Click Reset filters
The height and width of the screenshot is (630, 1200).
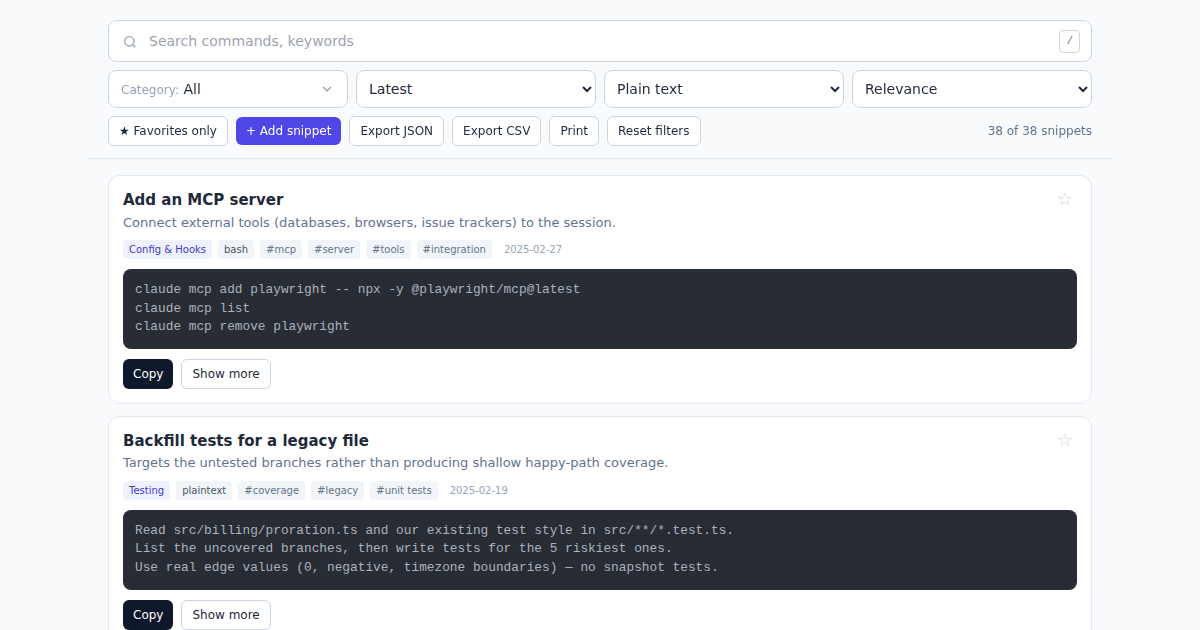tap(654, 131)
